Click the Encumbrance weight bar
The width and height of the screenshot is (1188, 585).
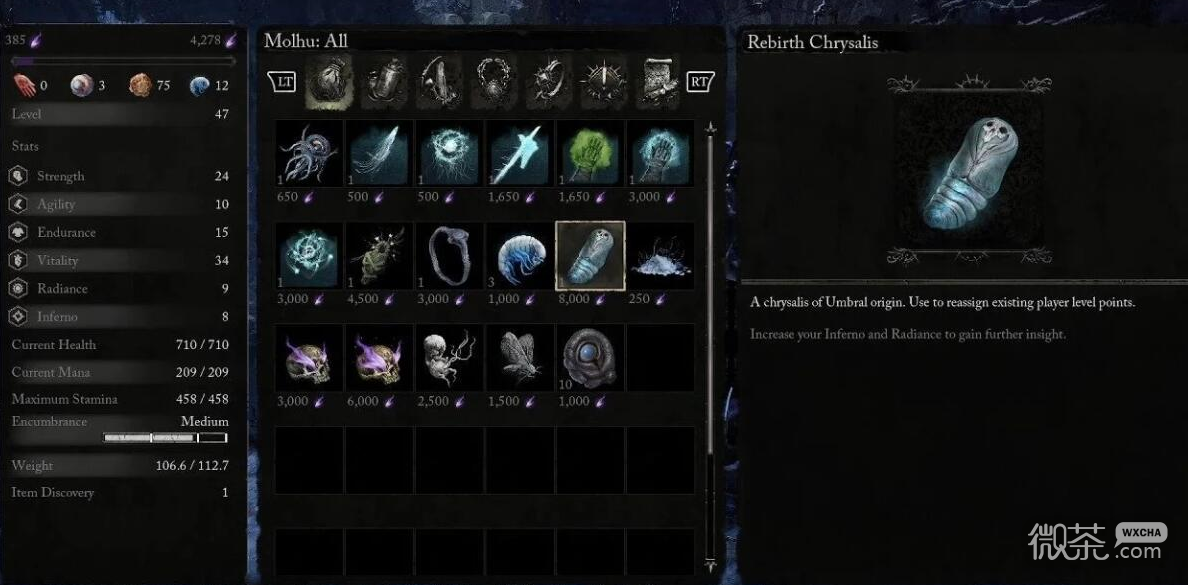(165, 437)
